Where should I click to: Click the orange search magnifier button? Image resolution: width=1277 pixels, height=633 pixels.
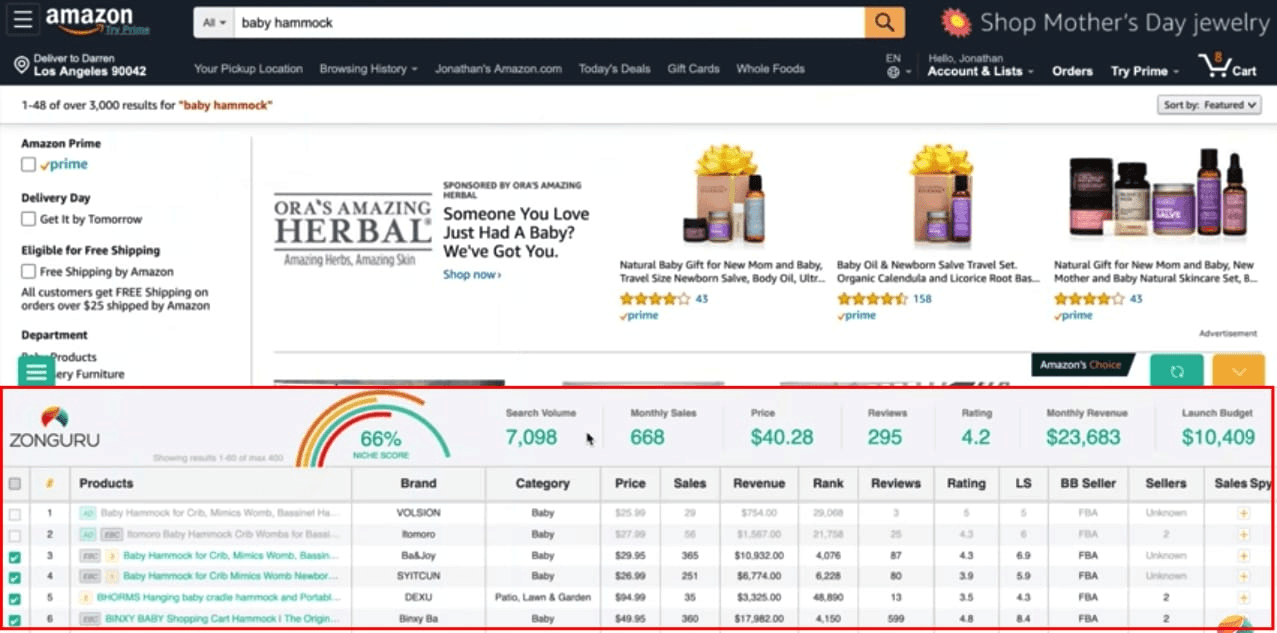click(884, 22)
